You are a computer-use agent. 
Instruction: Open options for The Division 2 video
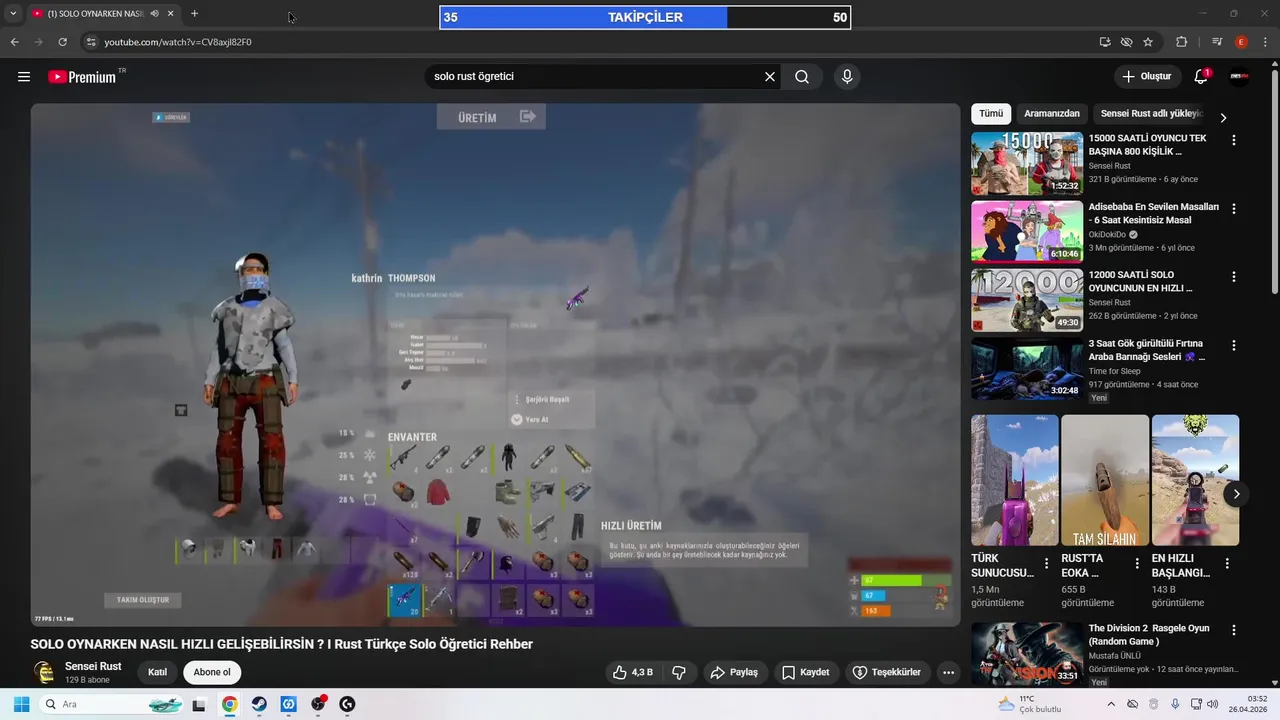click(1234, 631)
